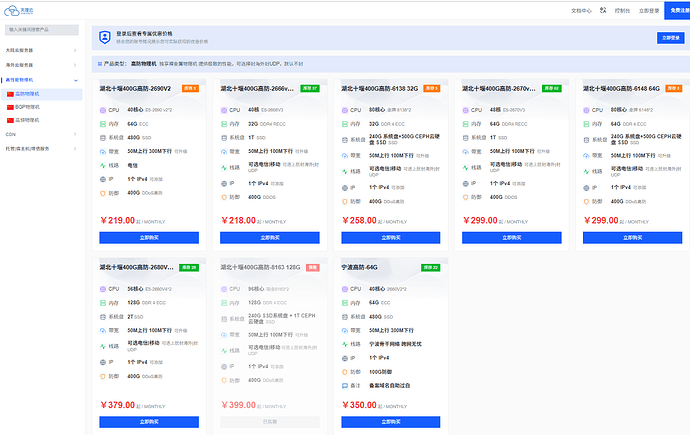The image size is (690, 435).
Task: Click the sold-out badge on 8163 128G card
Action: tap(312, 267)
